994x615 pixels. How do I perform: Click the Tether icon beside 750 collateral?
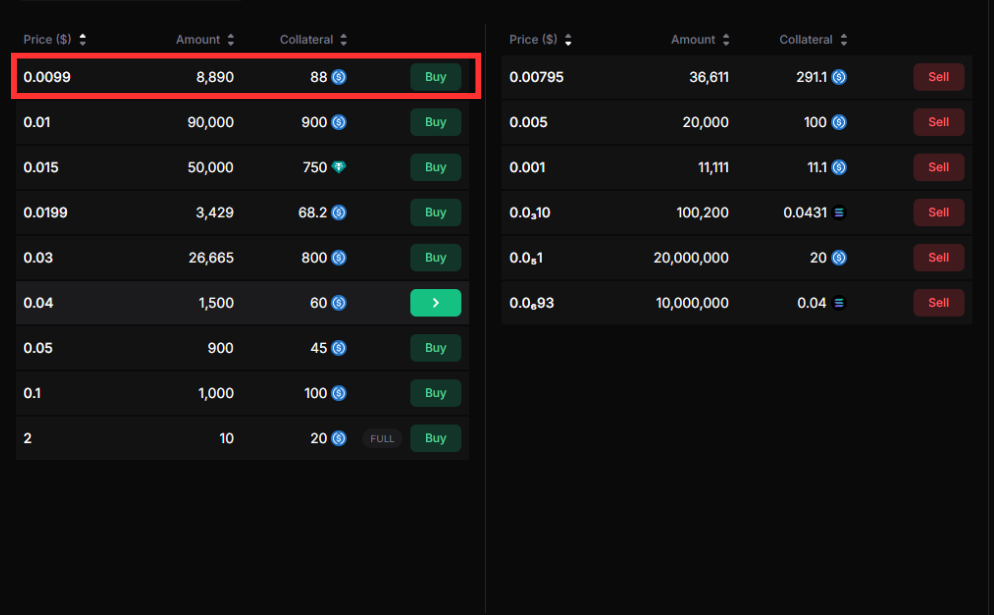pyautogui.click(x=339, y=167)
